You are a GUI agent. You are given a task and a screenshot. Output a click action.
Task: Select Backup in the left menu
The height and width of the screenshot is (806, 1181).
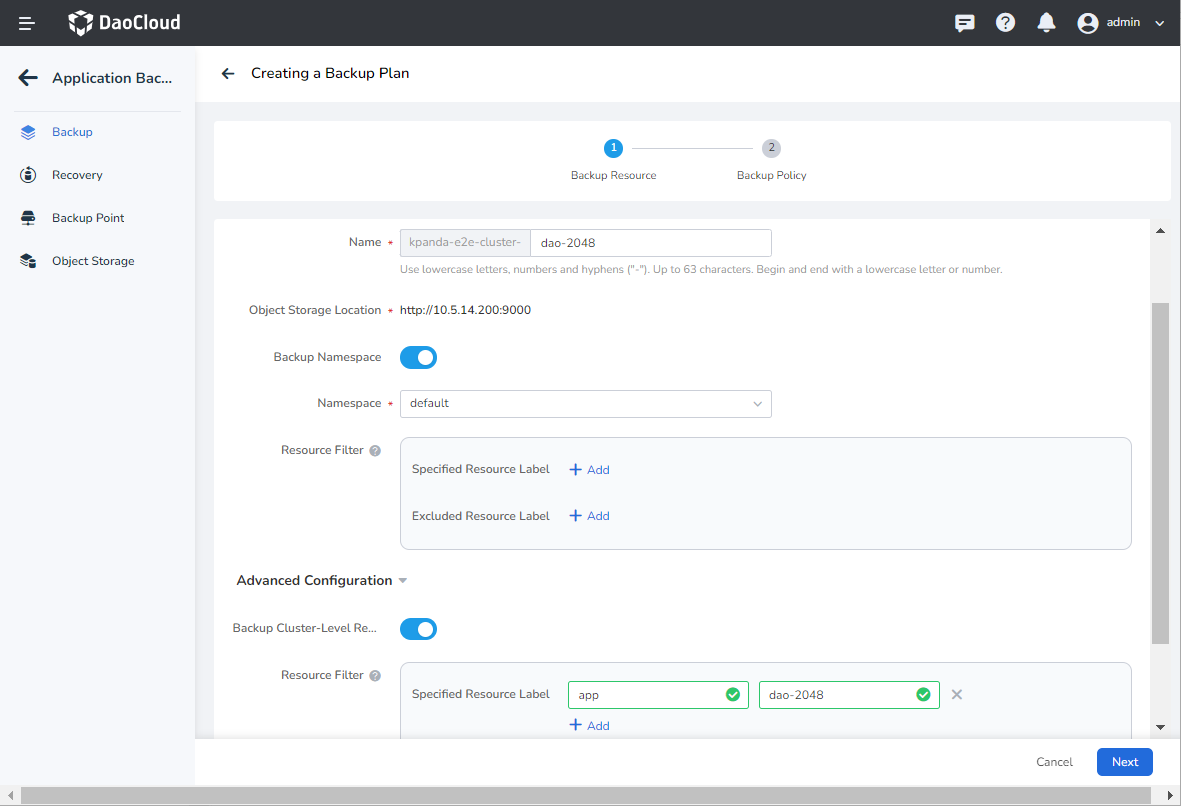(72, 131)
